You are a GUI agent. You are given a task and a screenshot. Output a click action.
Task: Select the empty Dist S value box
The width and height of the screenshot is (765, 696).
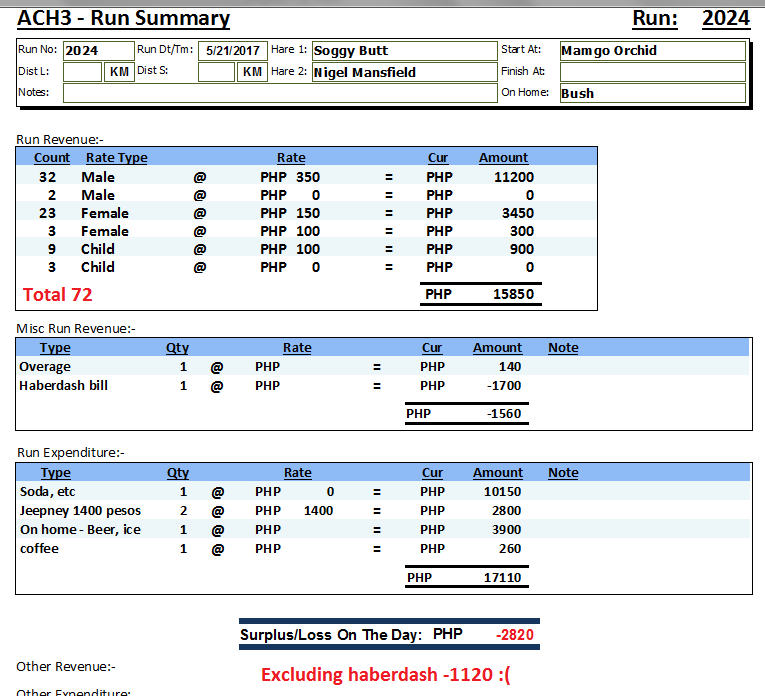pos(216,72)
